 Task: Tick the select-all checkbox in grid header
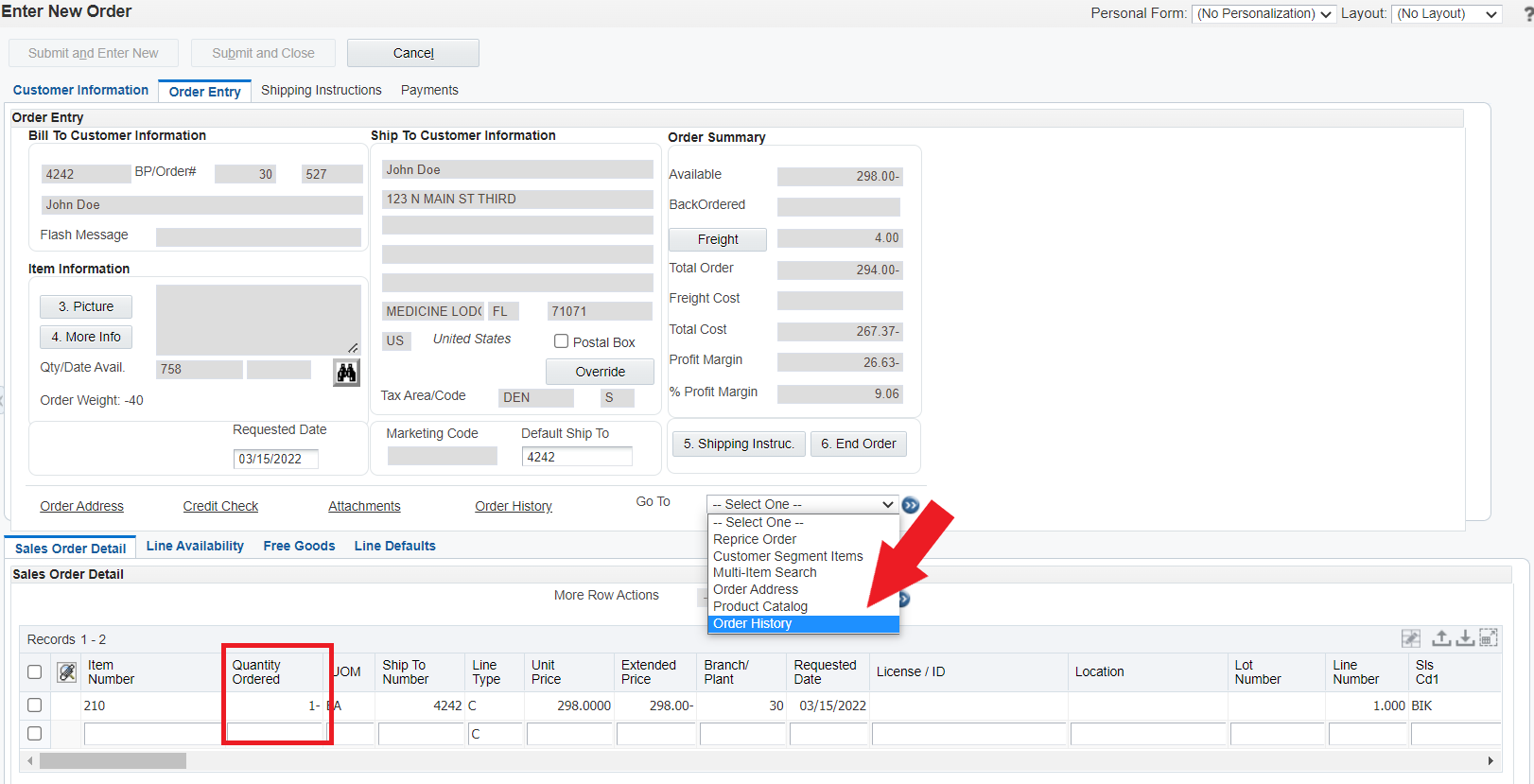(x=35, y=672)
